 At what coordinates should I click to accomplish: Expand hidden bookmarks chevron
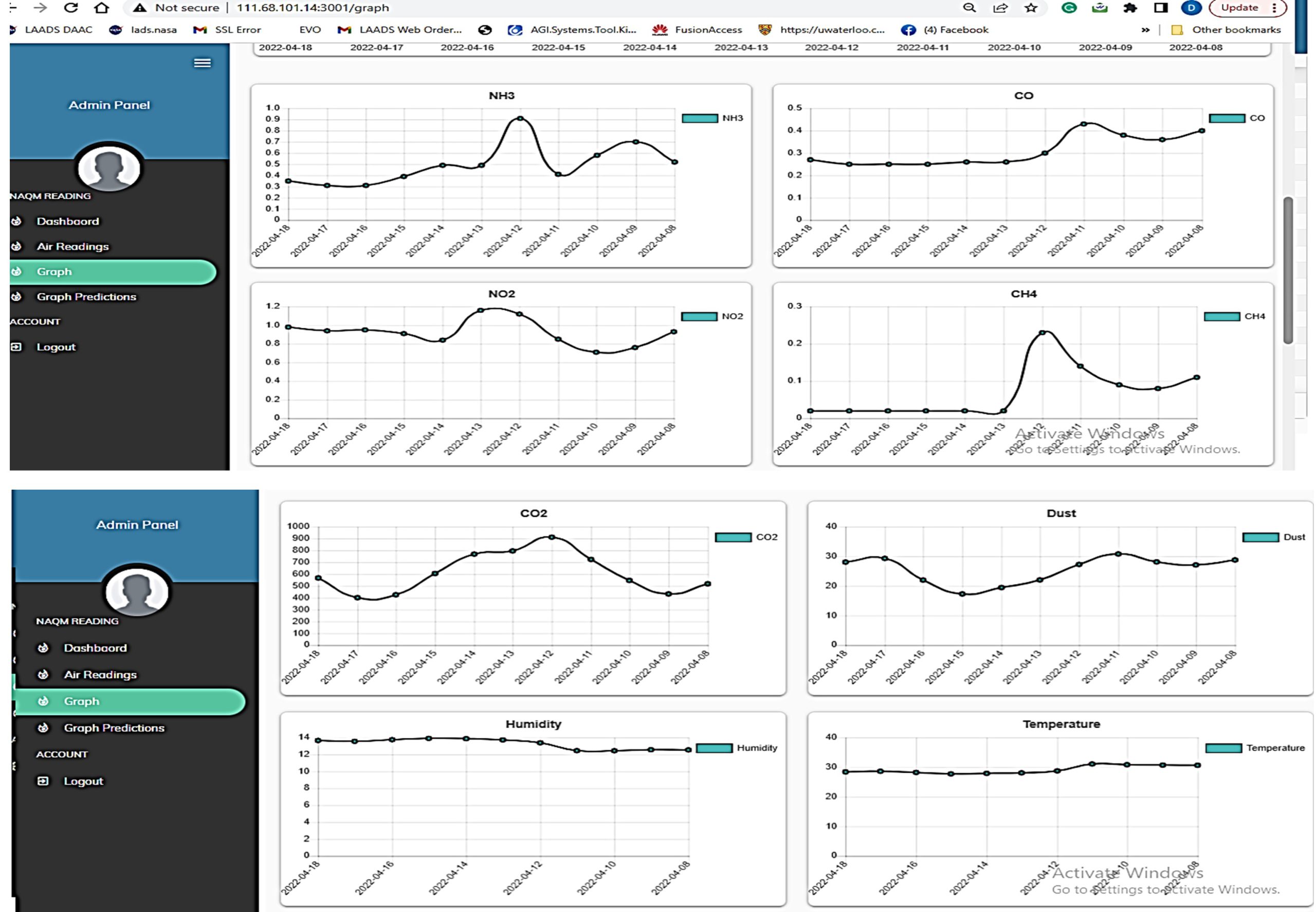click(1145, 30)
